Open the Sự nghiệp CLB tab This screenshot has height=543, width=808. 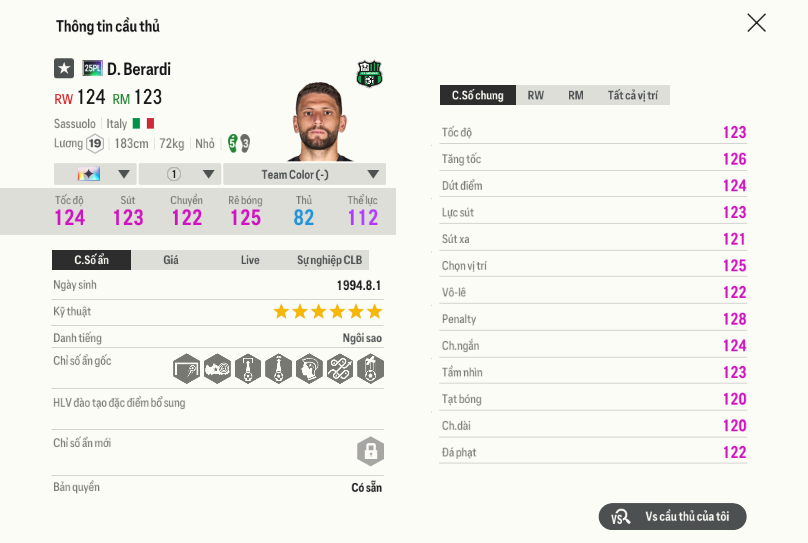[329, 260]
